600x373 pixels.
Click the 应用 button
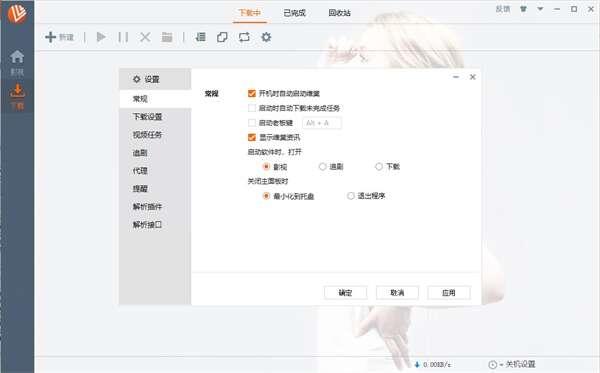coord(449,293)
